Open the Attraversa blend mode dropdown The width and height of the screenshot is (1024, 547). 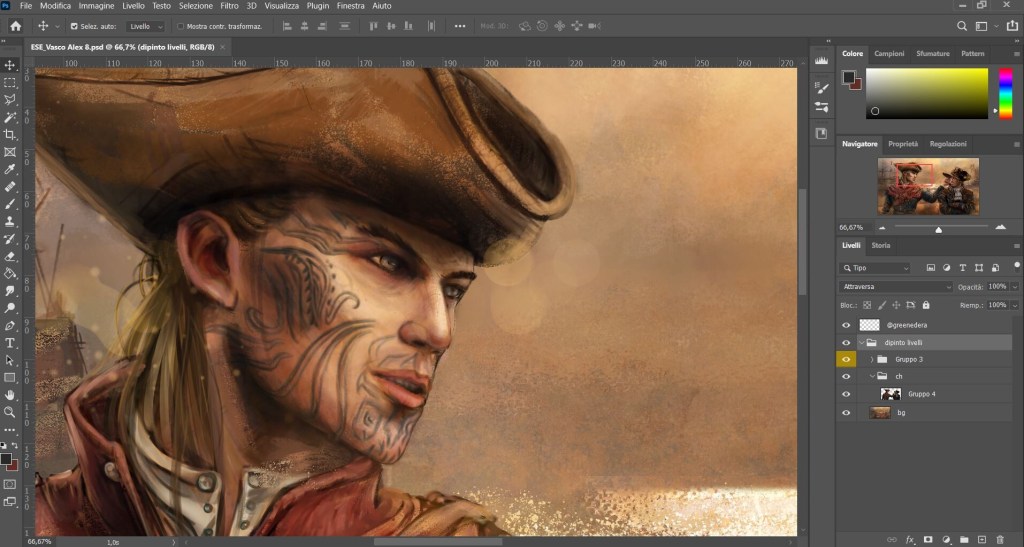tap(896, 287)
